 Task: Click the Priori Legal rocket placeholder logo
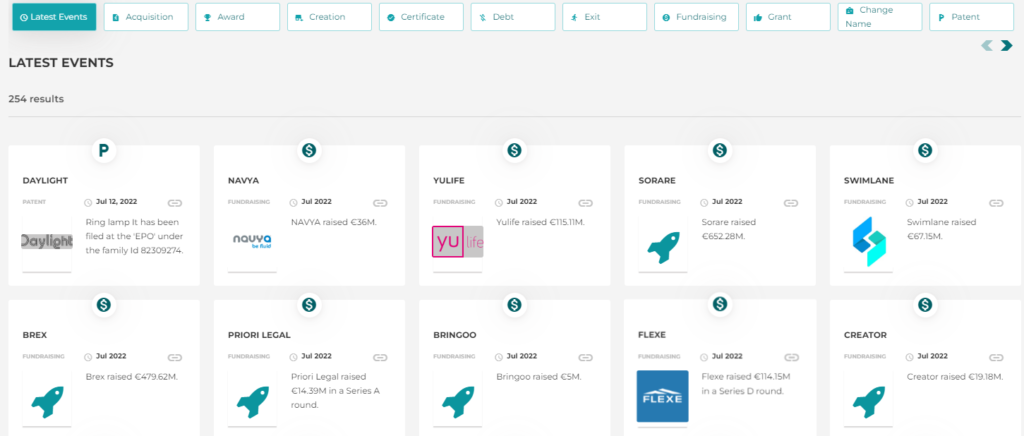pyautogui.click(x=253, y=402)
